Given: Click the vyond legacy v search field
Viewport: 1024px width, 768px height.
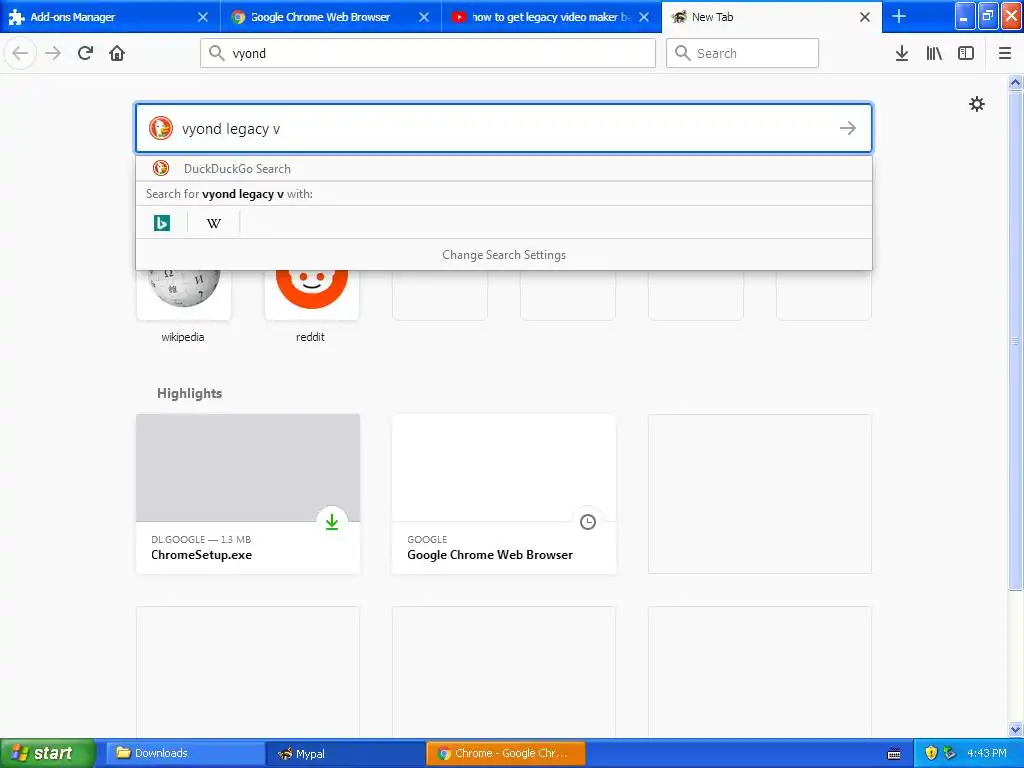Looking at the screenshot, I should coord(504,128).
